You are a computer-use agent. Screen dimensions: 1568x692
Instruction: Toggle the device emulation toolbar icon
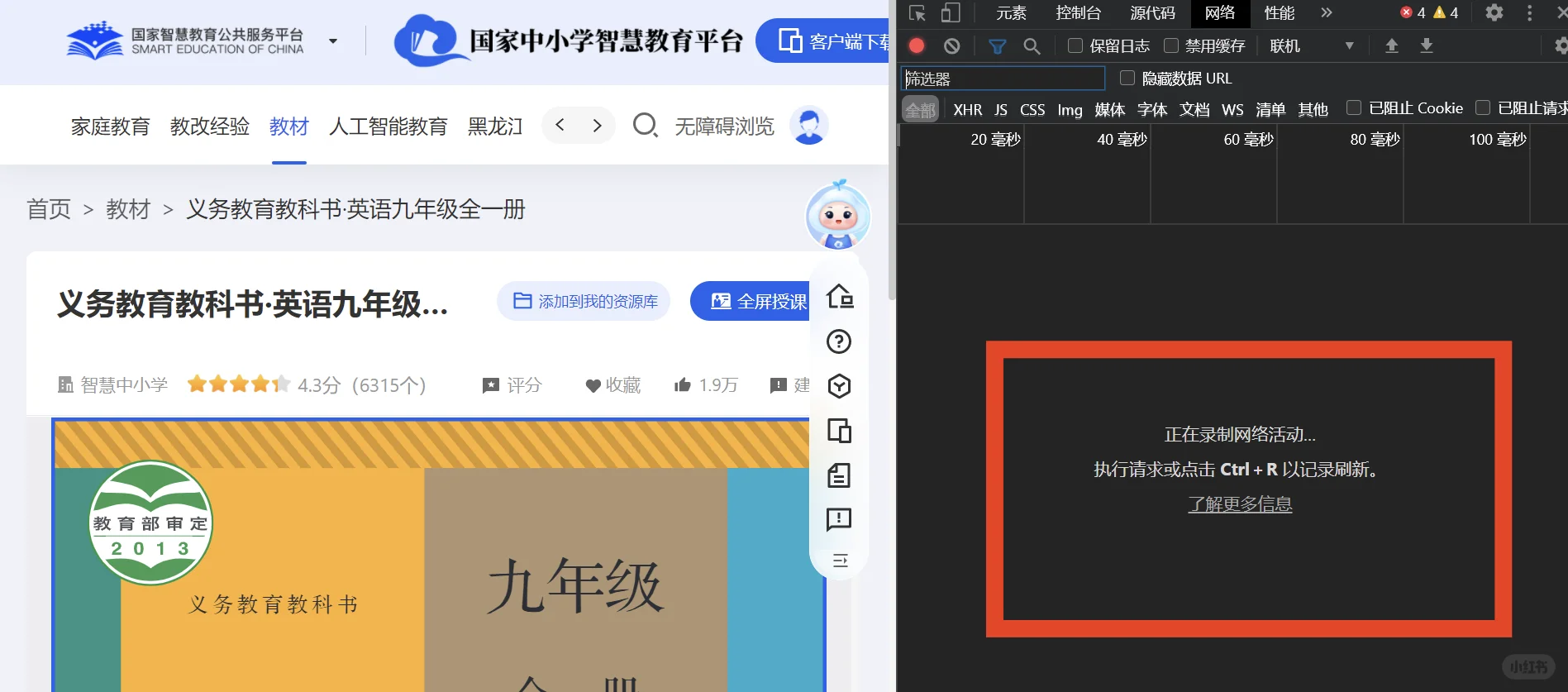click(951, 13)
